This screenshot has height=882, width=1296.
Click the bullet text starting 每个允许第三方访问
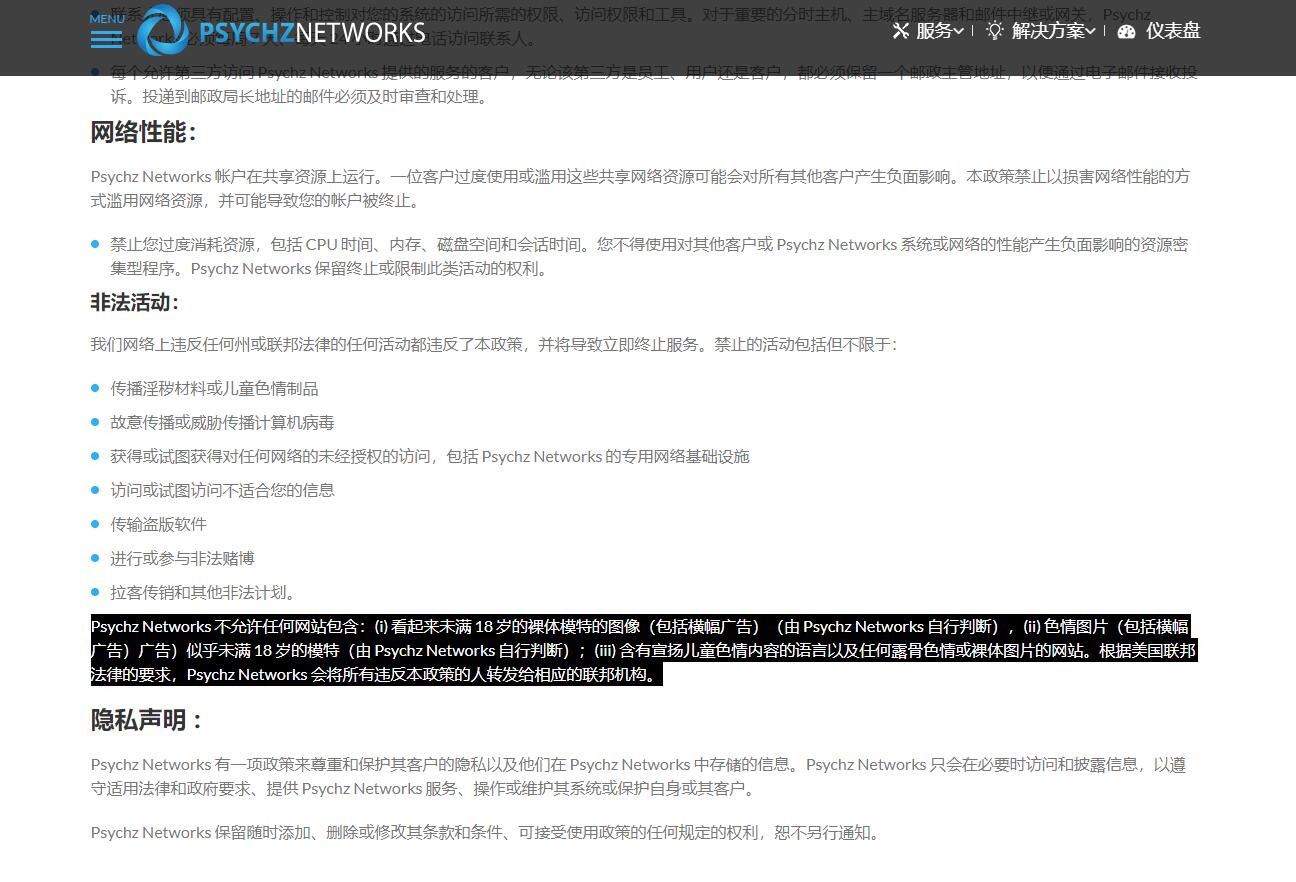(654, 84)
